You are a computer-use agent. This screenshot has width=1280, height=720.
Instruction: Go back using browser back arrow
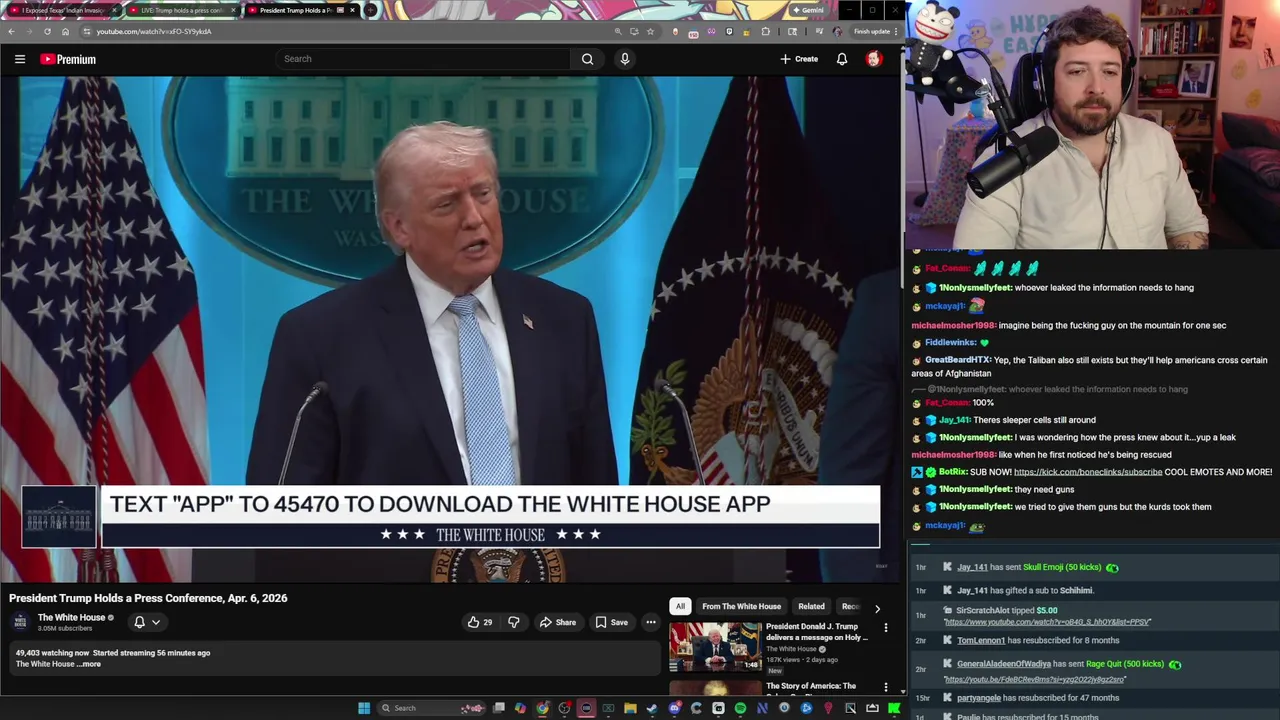pyautogui.click(x=11, y=31)
